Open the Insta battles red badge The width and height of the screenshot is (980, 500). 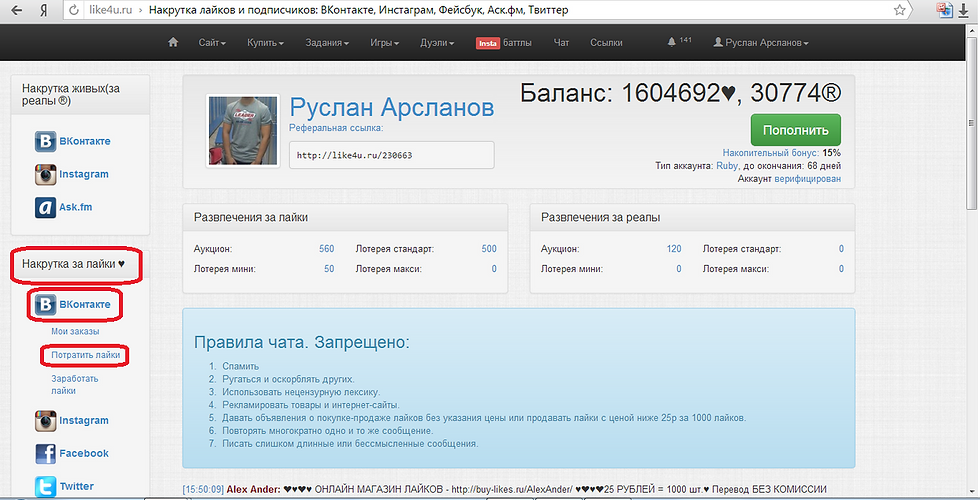click(488, 43)
